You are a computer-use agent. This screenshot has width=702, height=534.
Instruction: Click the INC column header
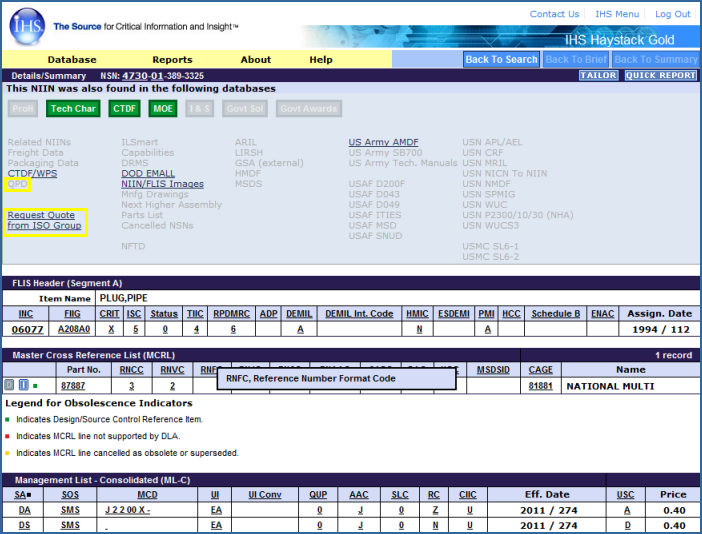[26, 314]
